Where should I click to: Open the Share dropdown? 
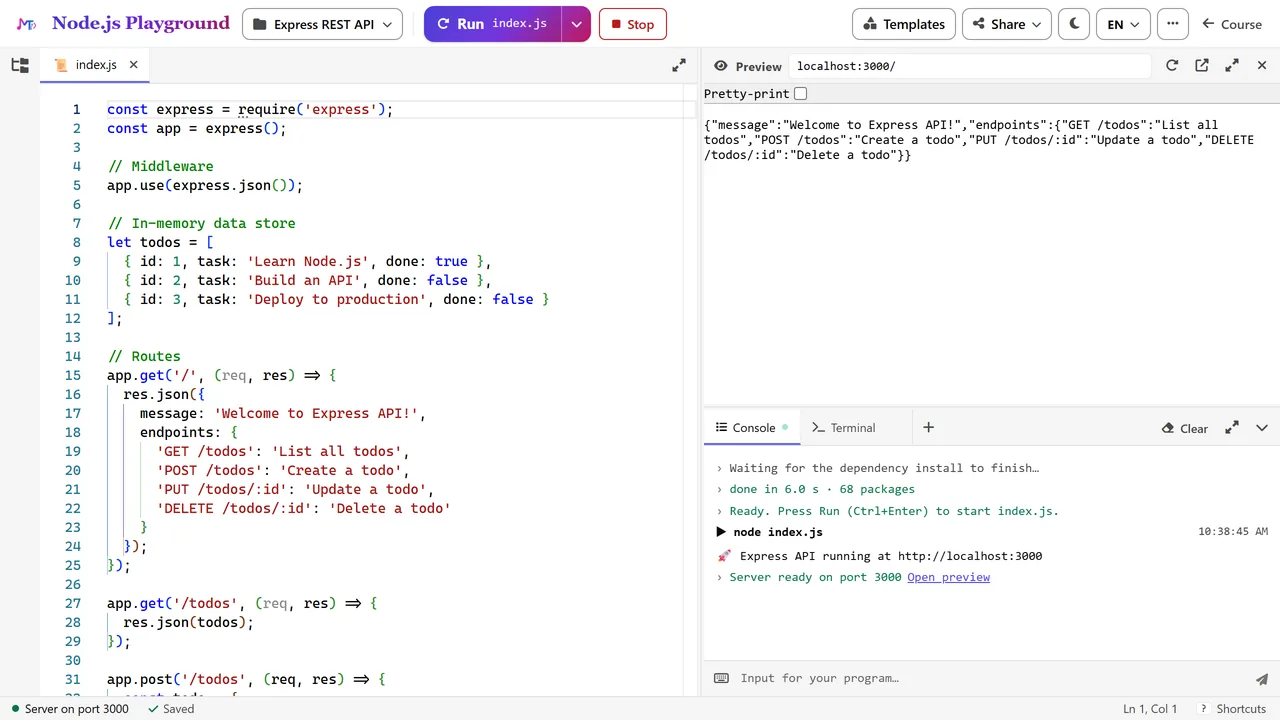(x=1006, y=24)
